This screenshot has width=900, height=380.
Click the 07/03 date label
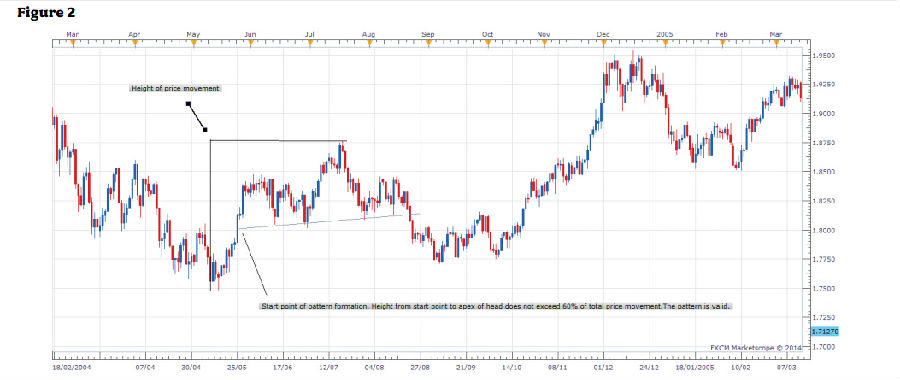786,366
